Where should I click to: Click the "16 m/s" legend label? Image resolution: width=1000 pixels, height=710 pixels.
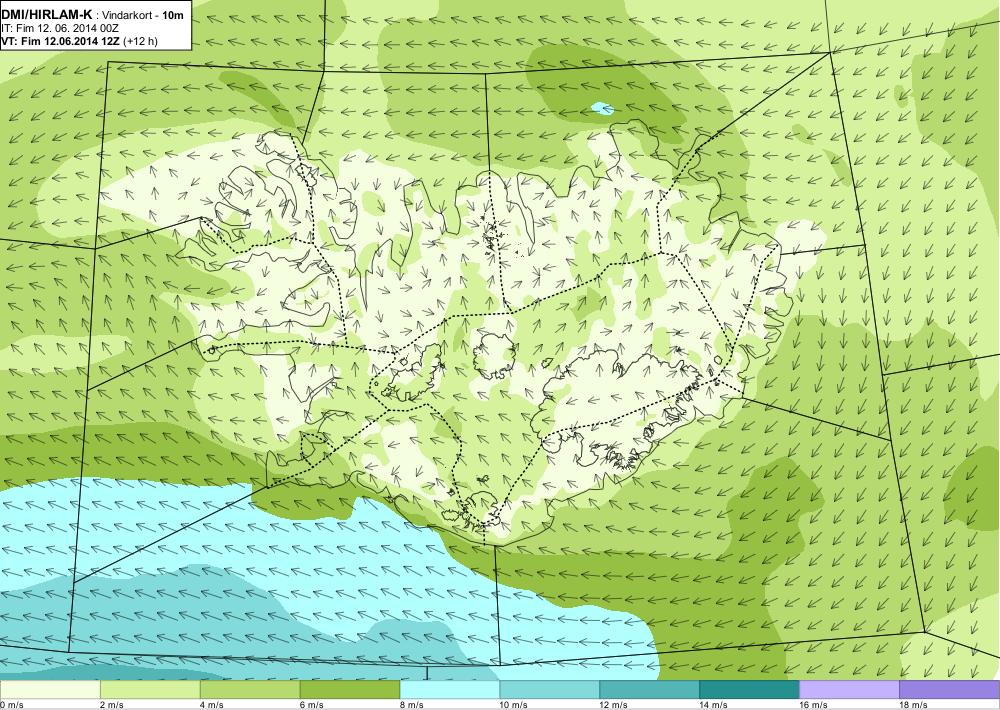(814, 705)
